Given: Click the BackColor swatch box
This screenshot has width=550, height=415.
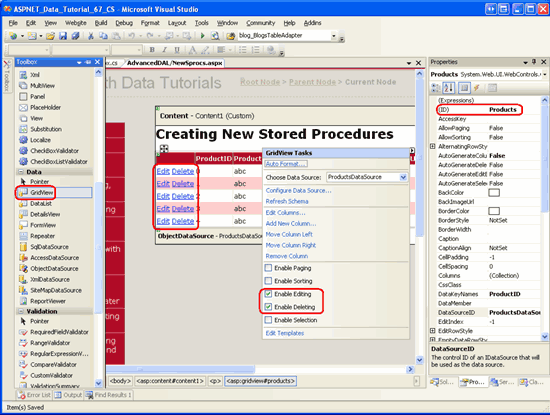Looking at the screenshot, I should [x=494, y=193].
